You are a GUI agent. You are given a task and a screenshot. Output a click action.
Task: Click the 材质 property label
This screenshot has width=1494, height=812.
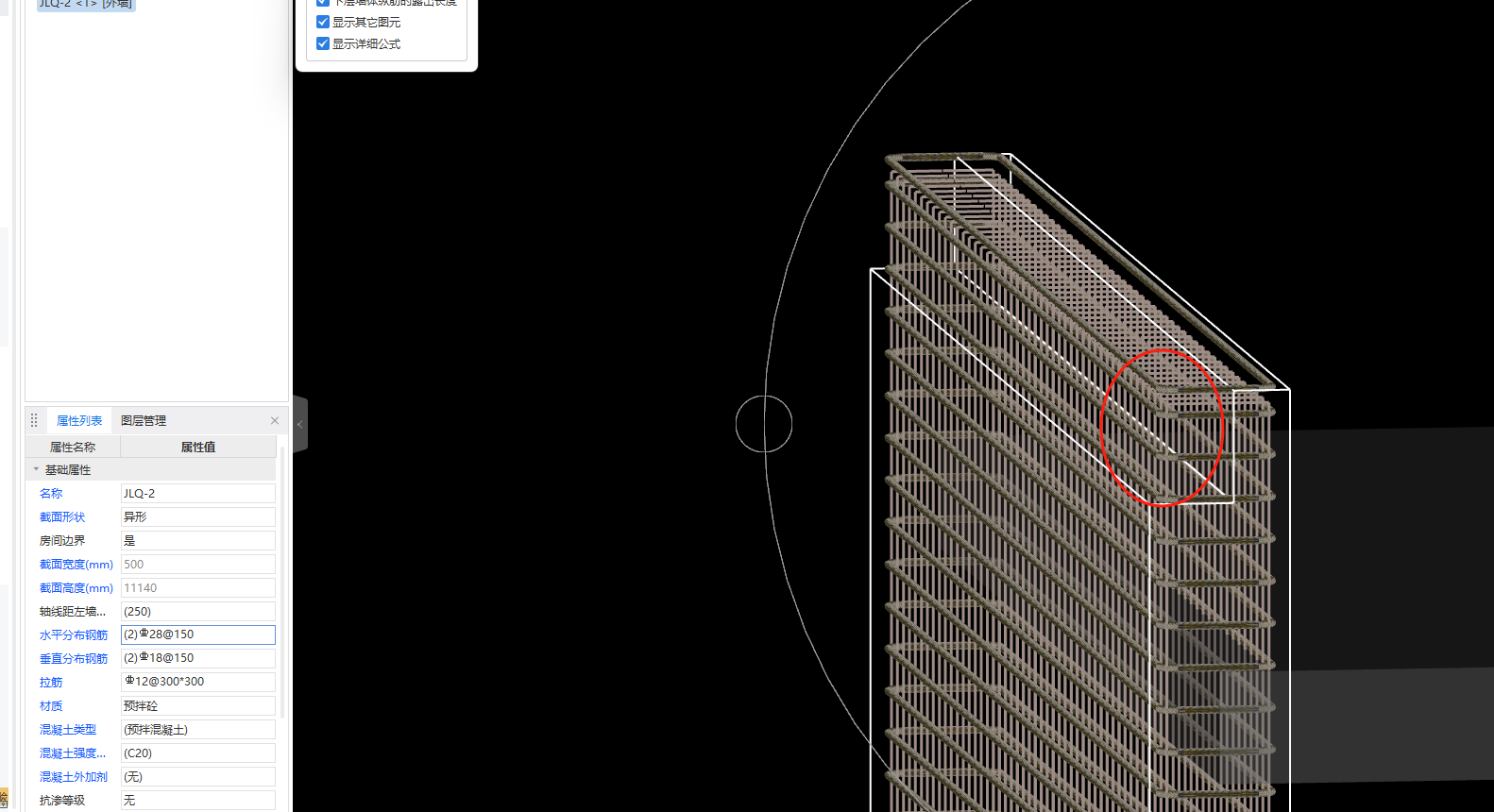51,705
